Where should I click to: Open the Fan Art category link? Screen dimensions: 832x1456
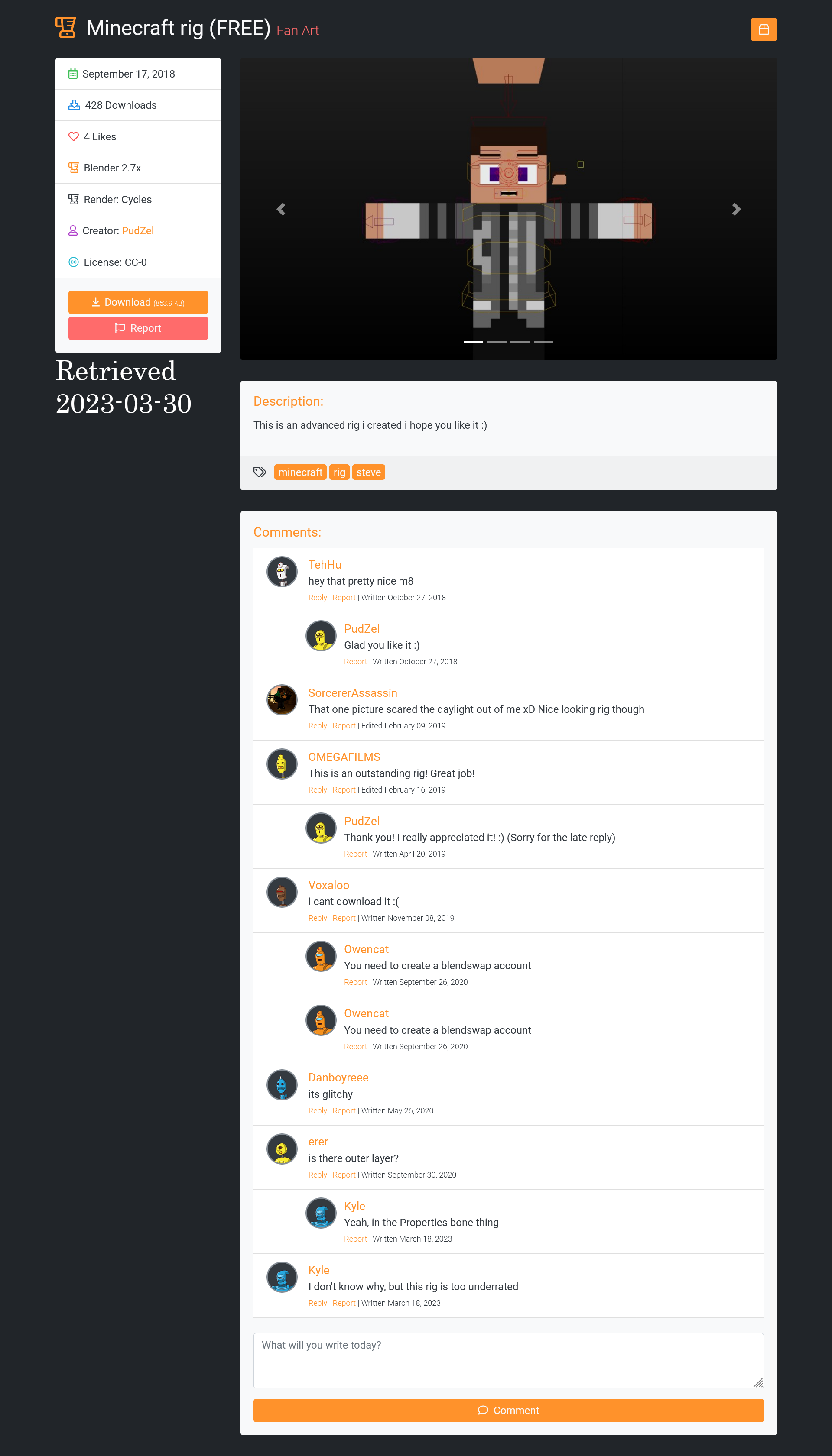(297, 30)
